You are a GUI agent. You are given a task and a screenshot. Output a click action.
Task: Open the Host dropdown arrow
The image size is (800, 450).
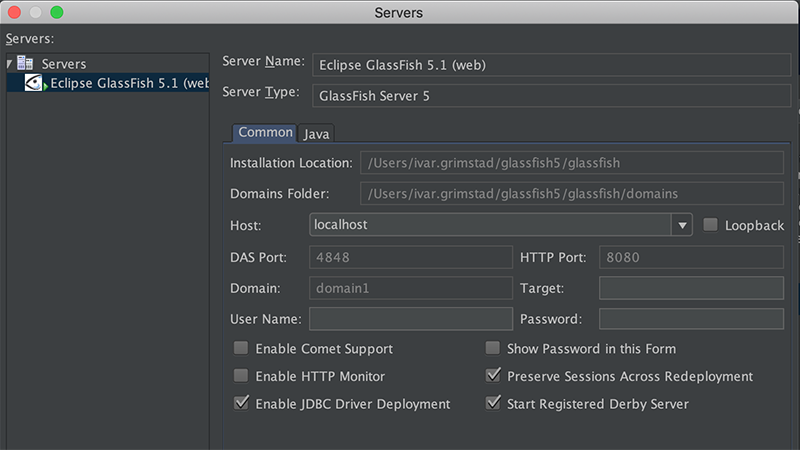[x=682, y=225]
